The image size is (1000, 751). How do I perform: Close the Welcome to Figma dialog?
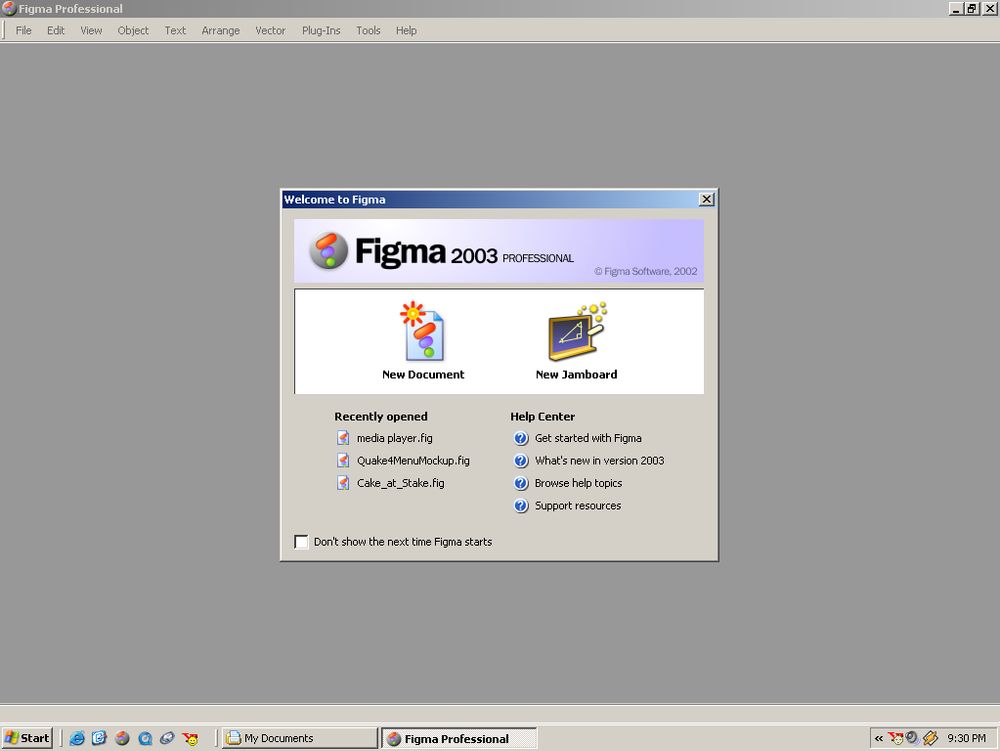click(x=707, y=200)
